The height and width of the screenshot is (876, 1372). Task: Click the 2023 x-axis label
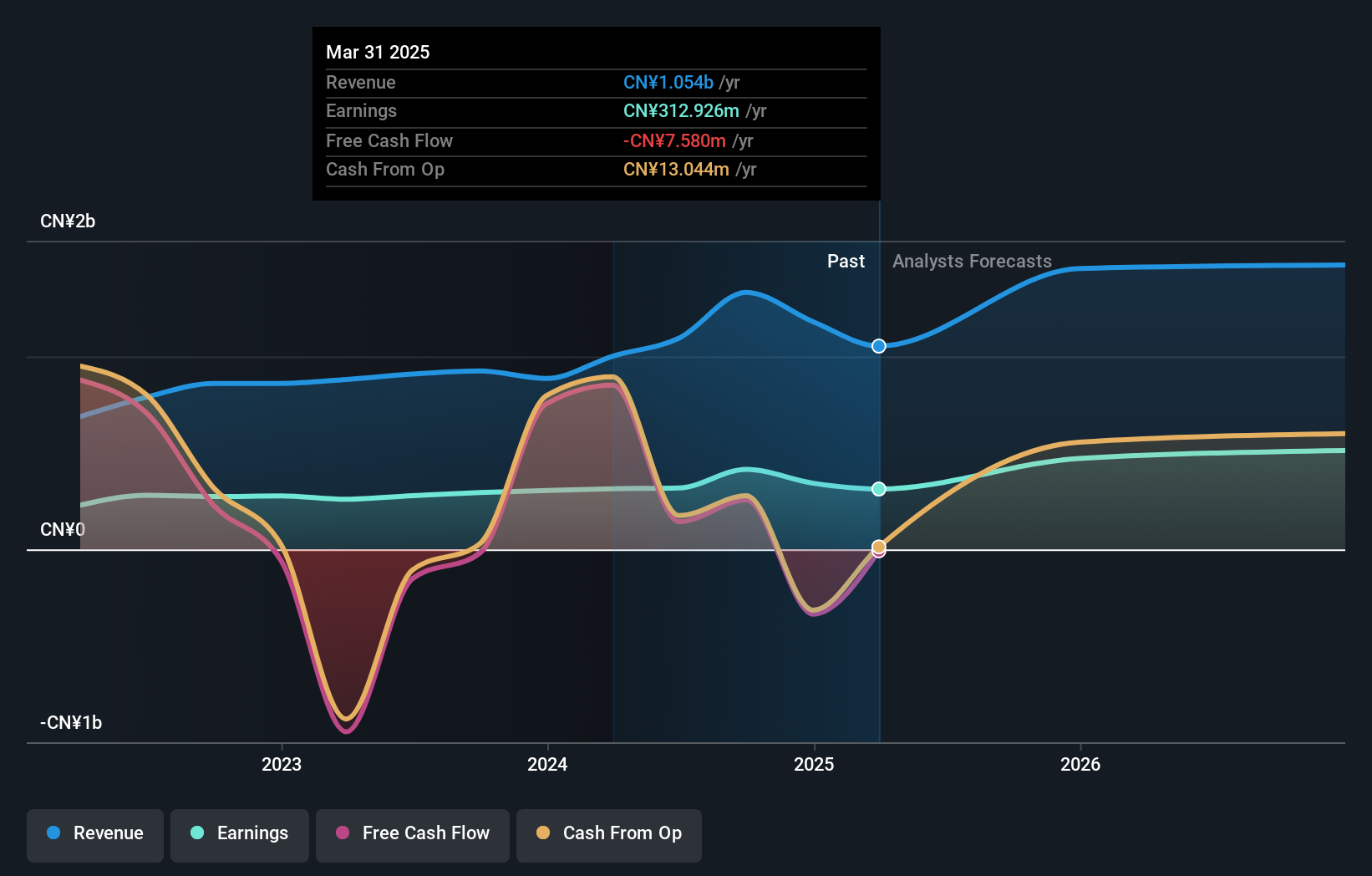(282, 764)
